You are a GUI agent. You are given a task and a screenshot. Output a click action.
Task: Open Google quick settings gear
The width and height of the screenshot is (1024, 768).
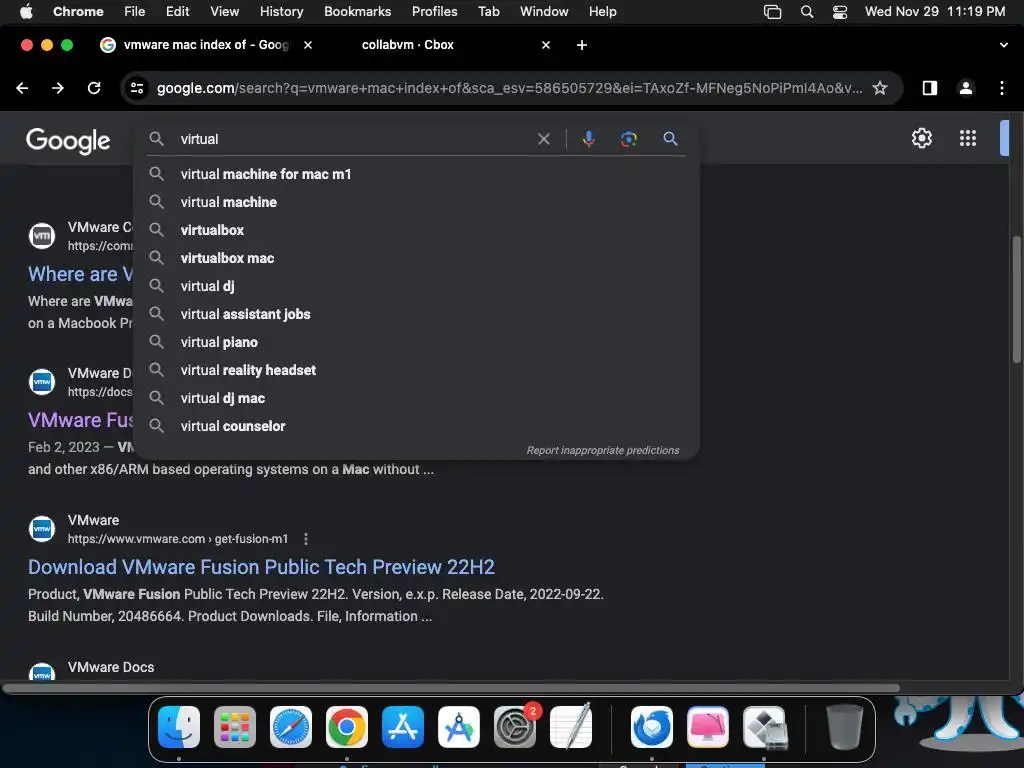921,138
